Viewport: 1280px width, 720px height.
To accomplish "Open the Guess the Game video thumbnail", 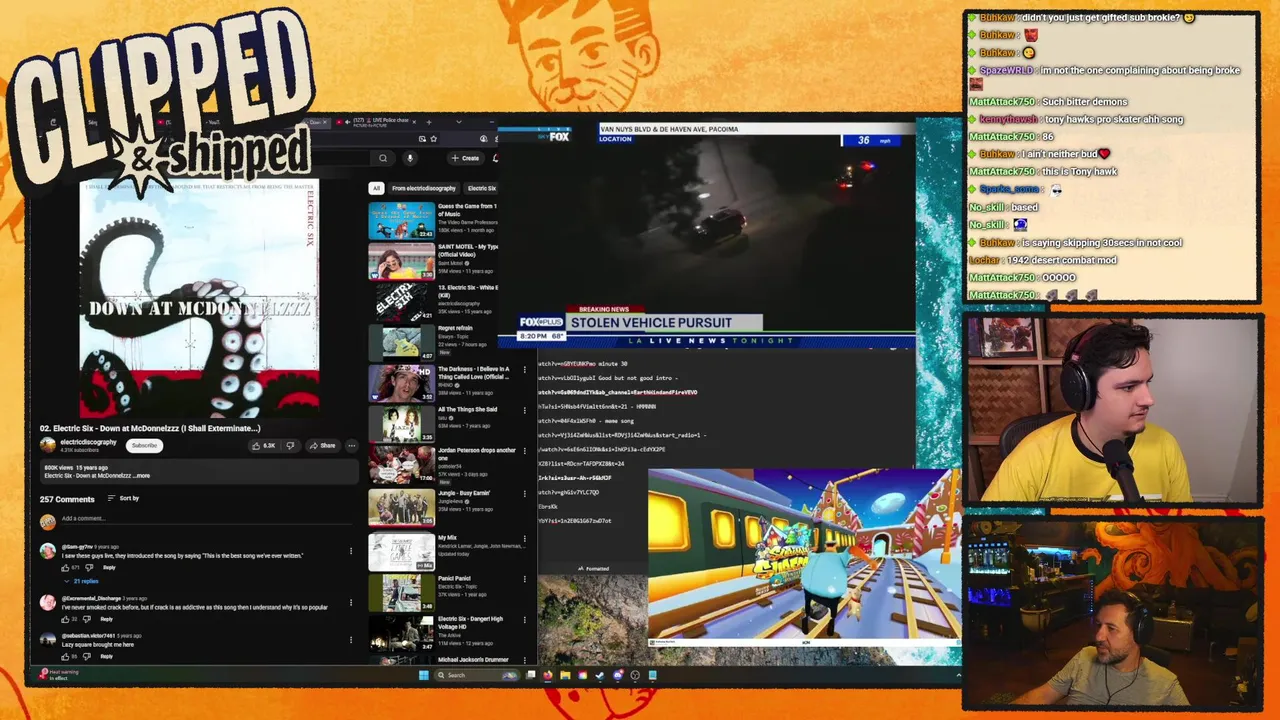I will (401, 220).
